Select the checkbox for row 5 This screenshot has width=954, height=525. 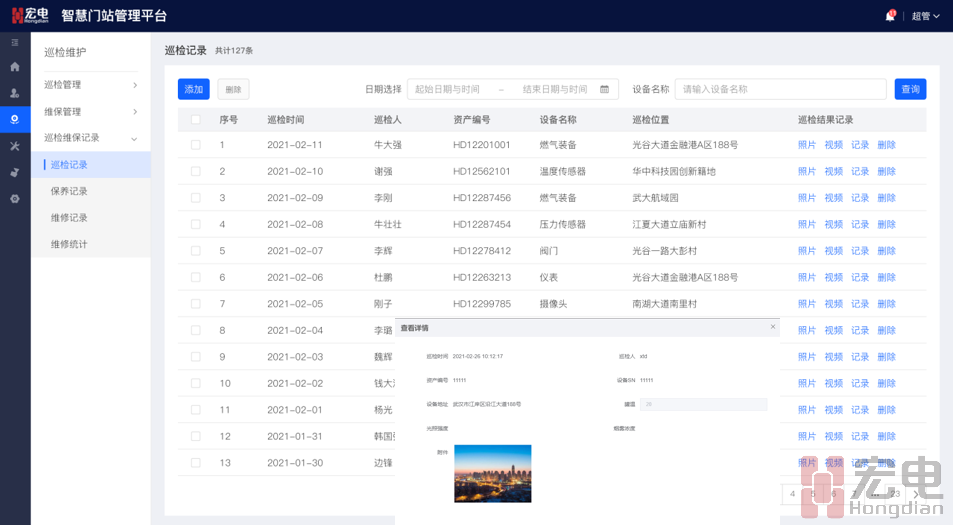click(x=196, y=251)
